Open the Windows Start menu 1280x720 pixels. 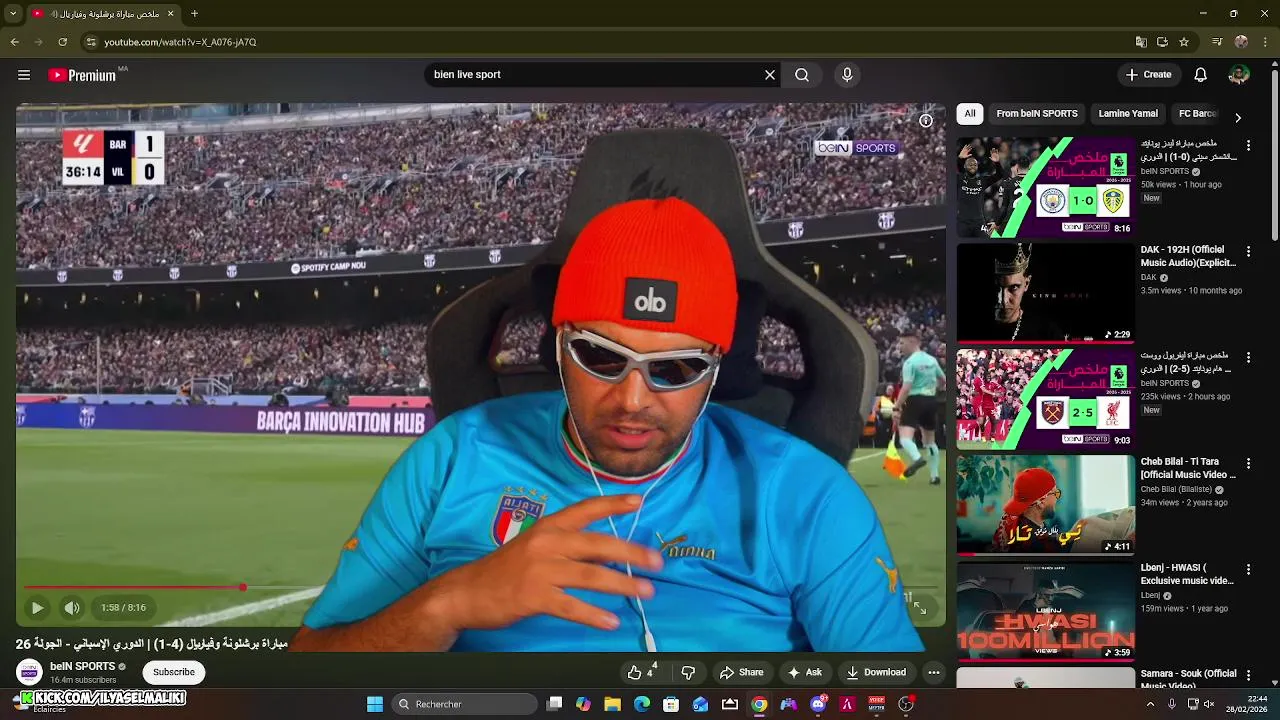[374, 704]
